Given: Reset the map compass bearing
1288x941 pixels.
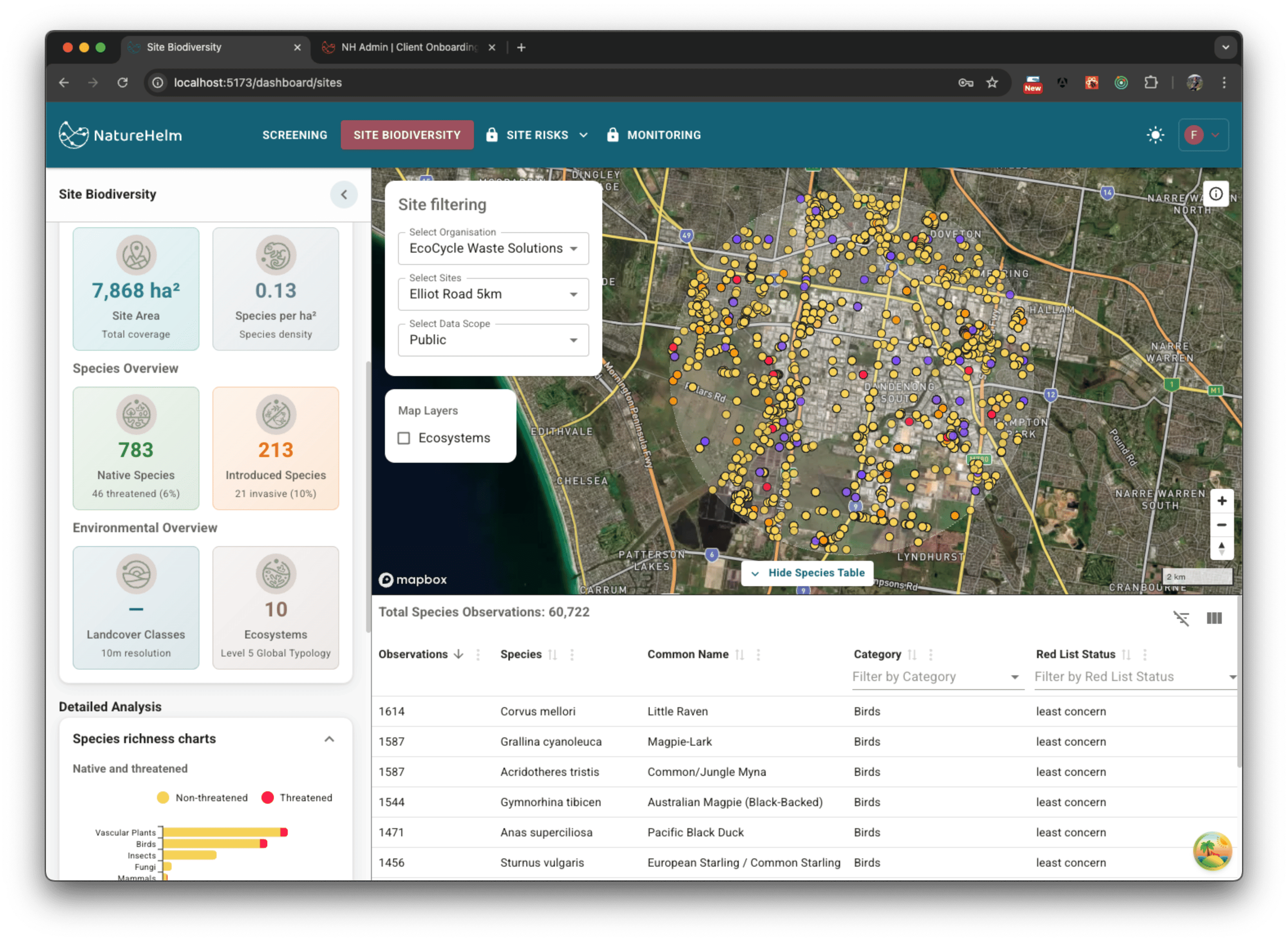Looking at the screenshot, I should (1221, 549).
